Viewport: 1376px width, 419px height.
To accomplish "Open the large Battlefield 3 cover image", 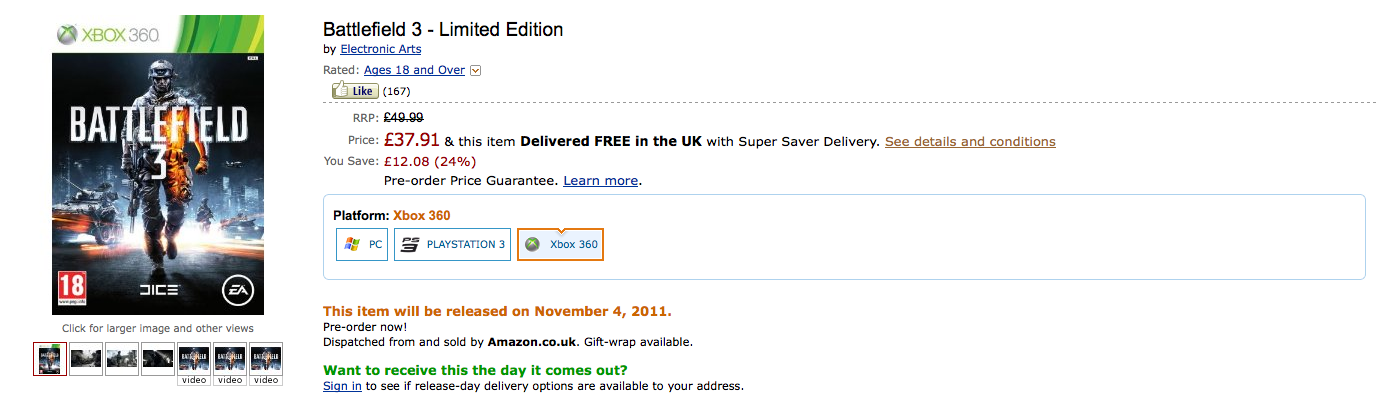I will (x=158, y=165).
